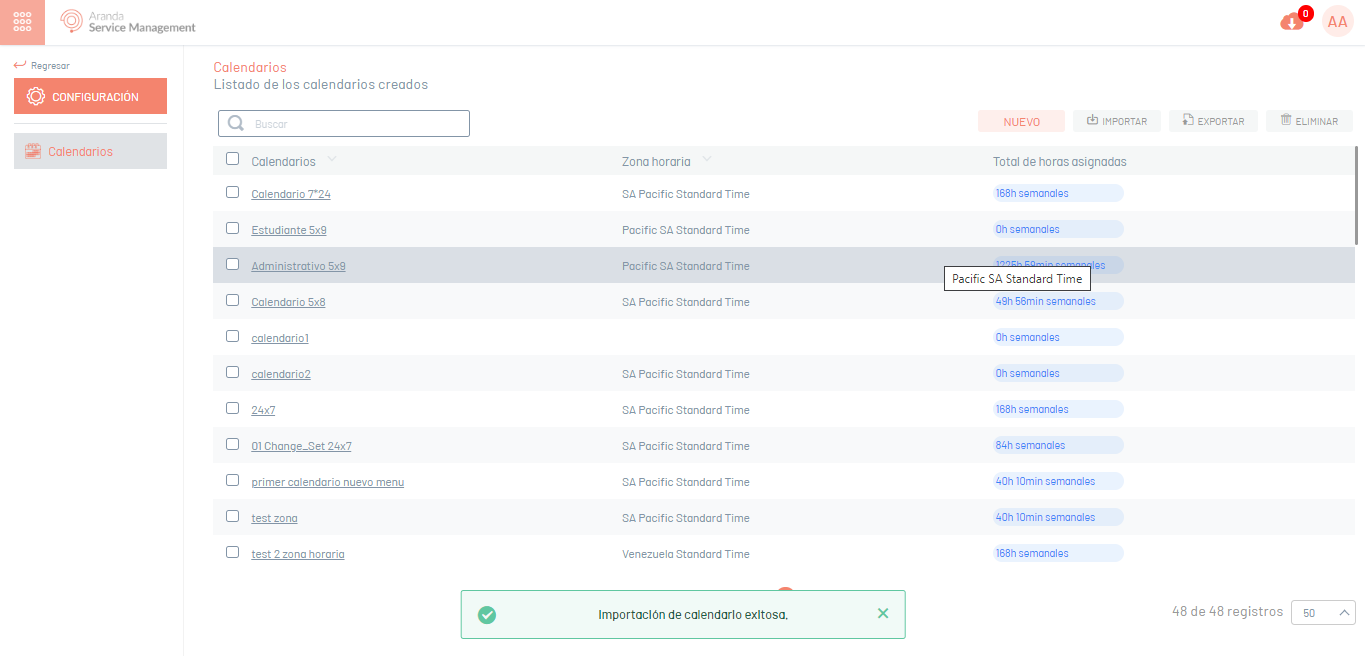Click the search magnifier icon

coord(236,124)
